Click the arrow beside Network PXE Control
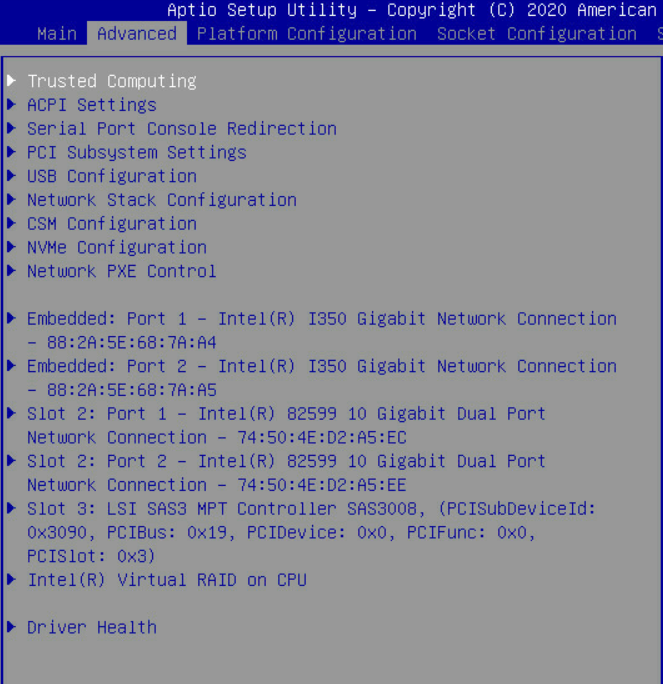Image resolution: width=663 pixels, height=684 pixels. tap(11, 271)
